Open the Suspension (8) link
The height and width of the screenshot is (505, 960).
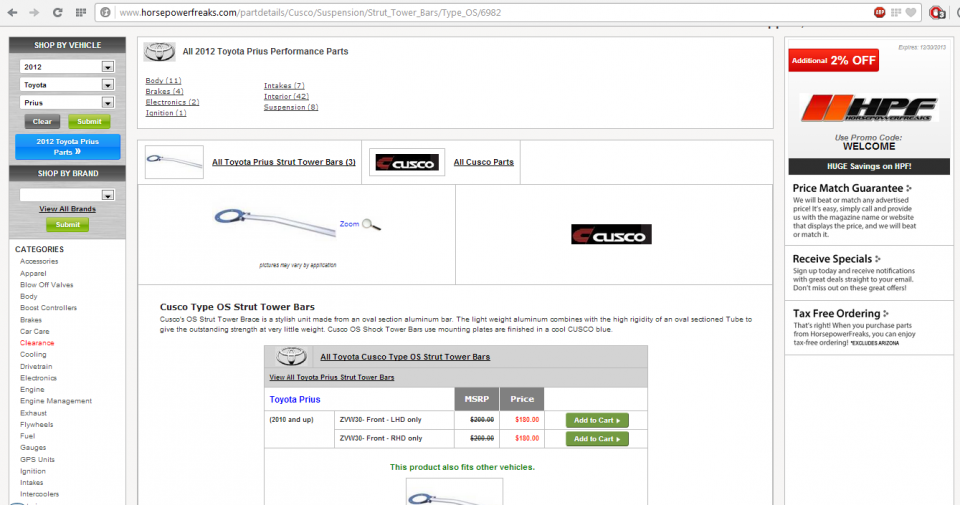pos(291,107)
